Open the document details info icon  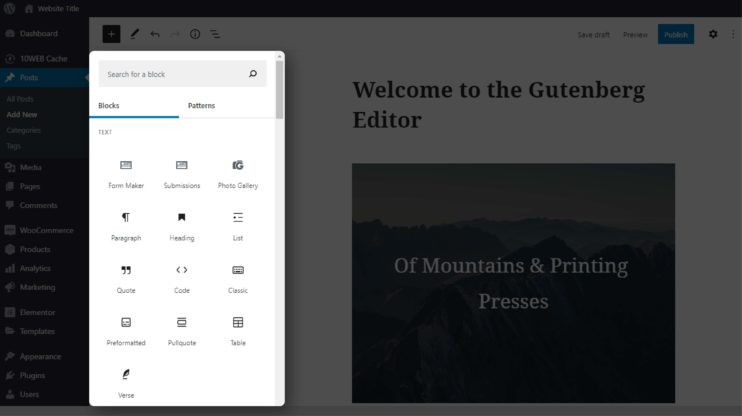(195, 34)
